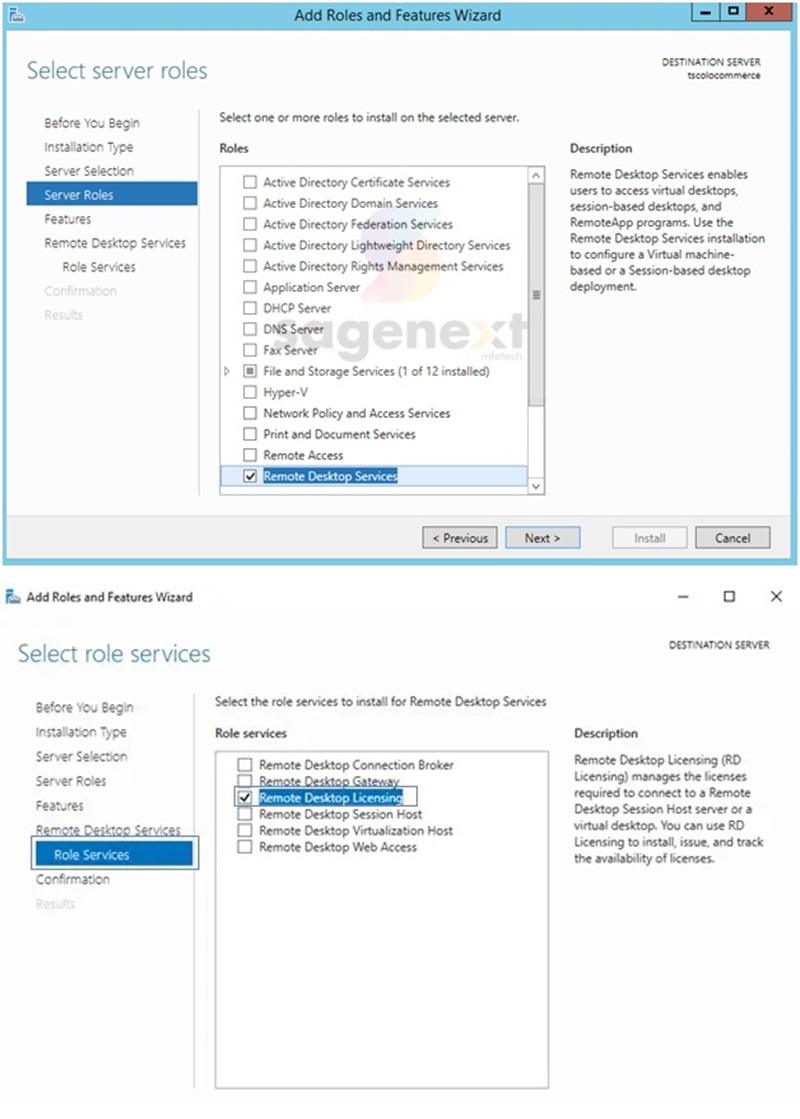Open Features step in upper wizard sidebar
This screenshot has width=800, height=1119.
point(67,219)
